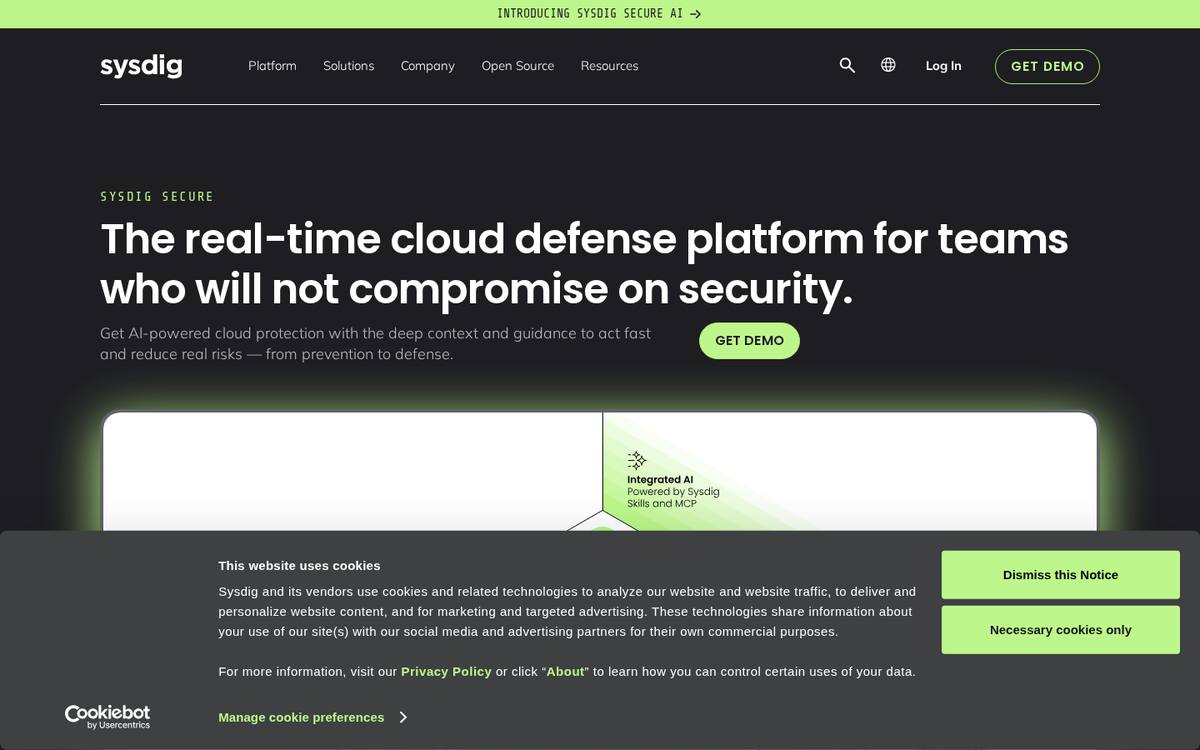
Task: Click the outlined GET DEMO header button
Action: [x=1047, y=66]
